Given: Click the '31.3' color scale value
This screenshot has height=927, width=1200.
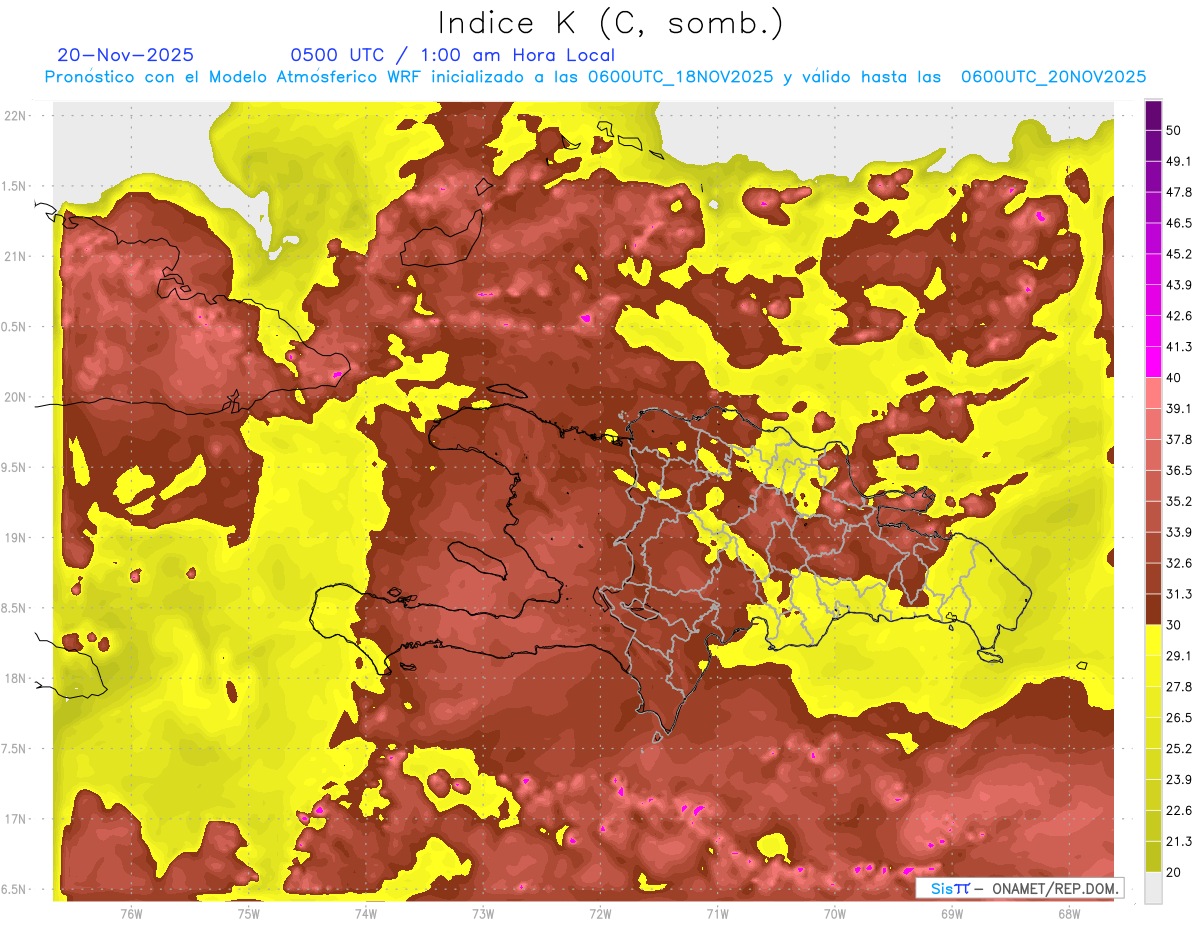Looking at the screenshot, I should pos(1179,594).
